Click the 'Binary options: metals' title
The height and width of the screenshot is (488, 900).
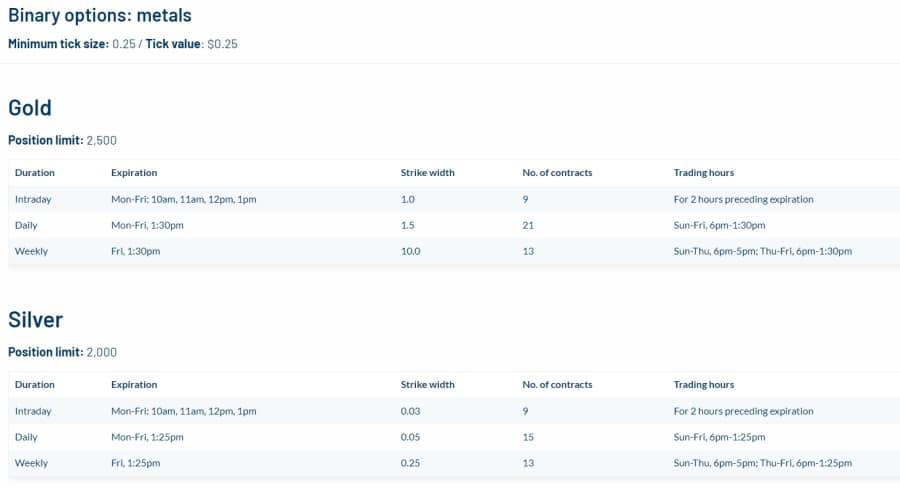click(100, 16)
